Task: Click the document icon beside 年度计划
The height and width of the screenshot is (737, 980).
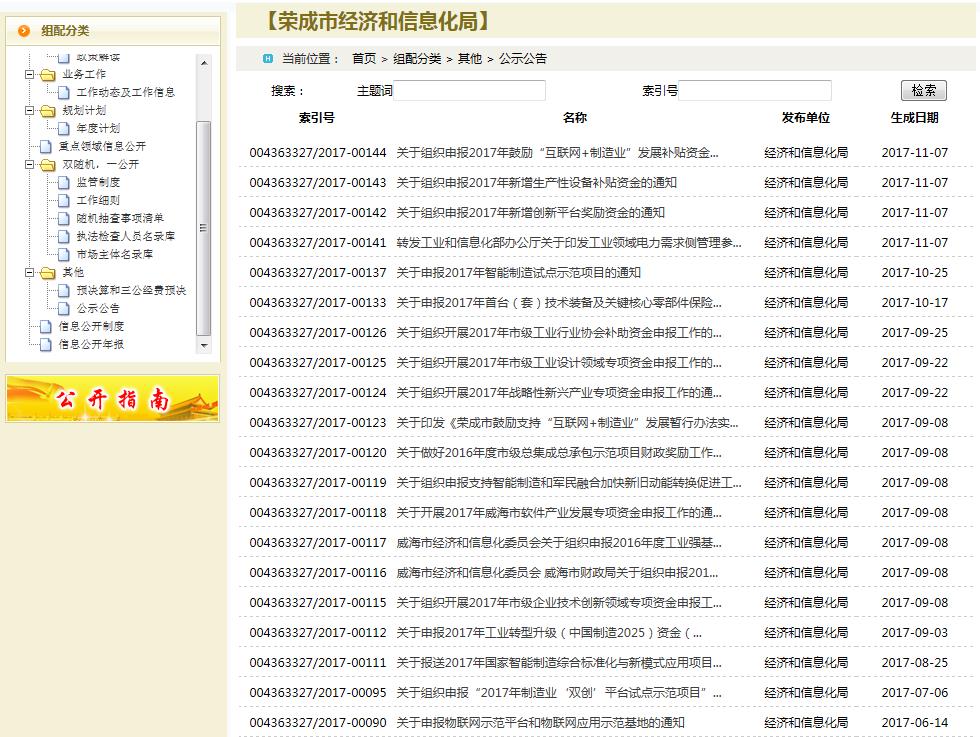Action: coord(65,129)
